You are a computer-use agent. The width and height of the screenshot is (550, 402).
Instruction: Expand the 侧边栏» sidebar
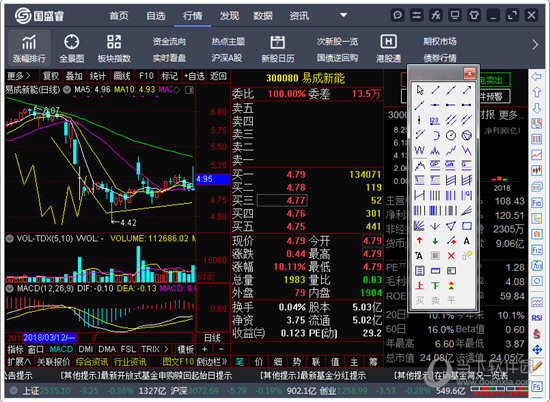(212, 361)
